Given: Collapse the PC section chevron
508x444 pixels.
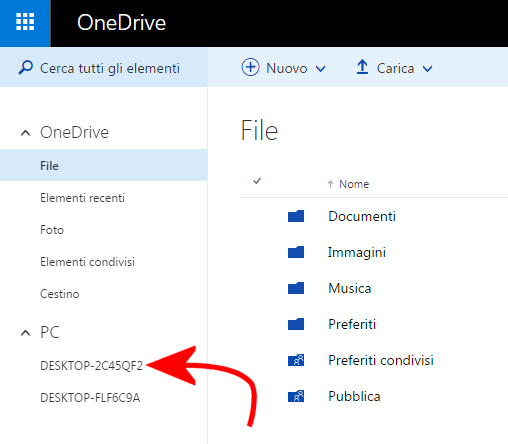Looking at the screenshot, I should [25, 333].
